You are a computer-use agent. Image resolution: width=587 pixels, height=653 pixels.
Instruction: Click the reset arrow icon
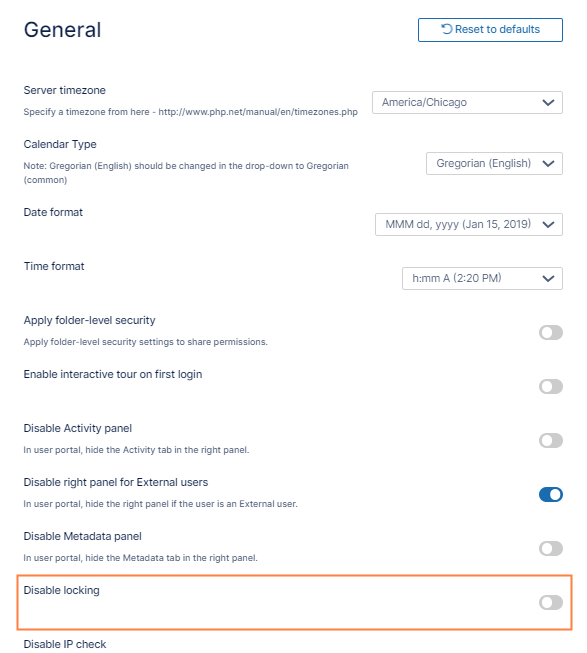446,29
